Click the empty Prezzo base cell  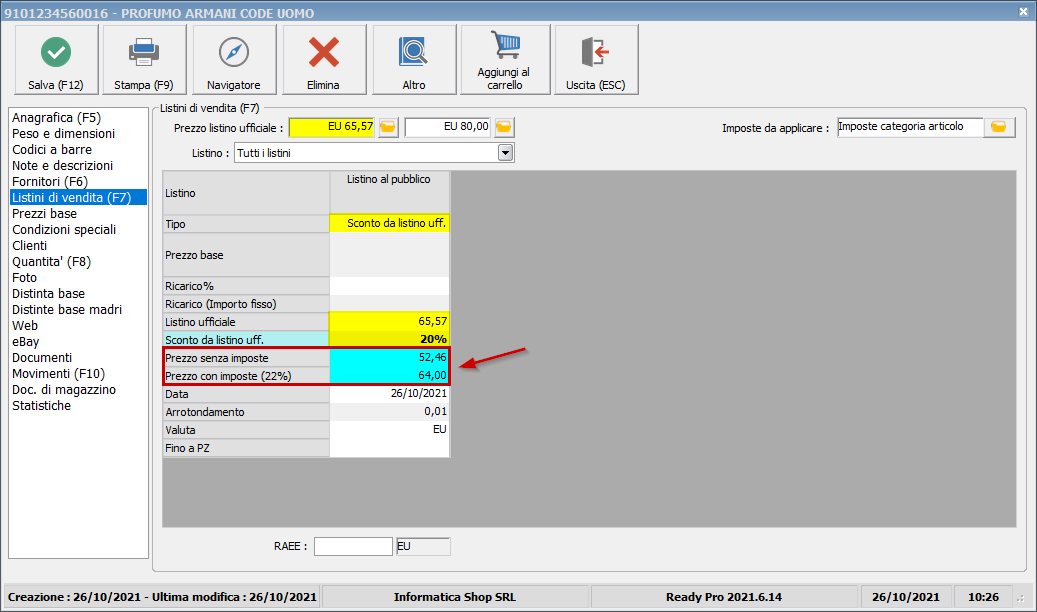tap(389, 255)
